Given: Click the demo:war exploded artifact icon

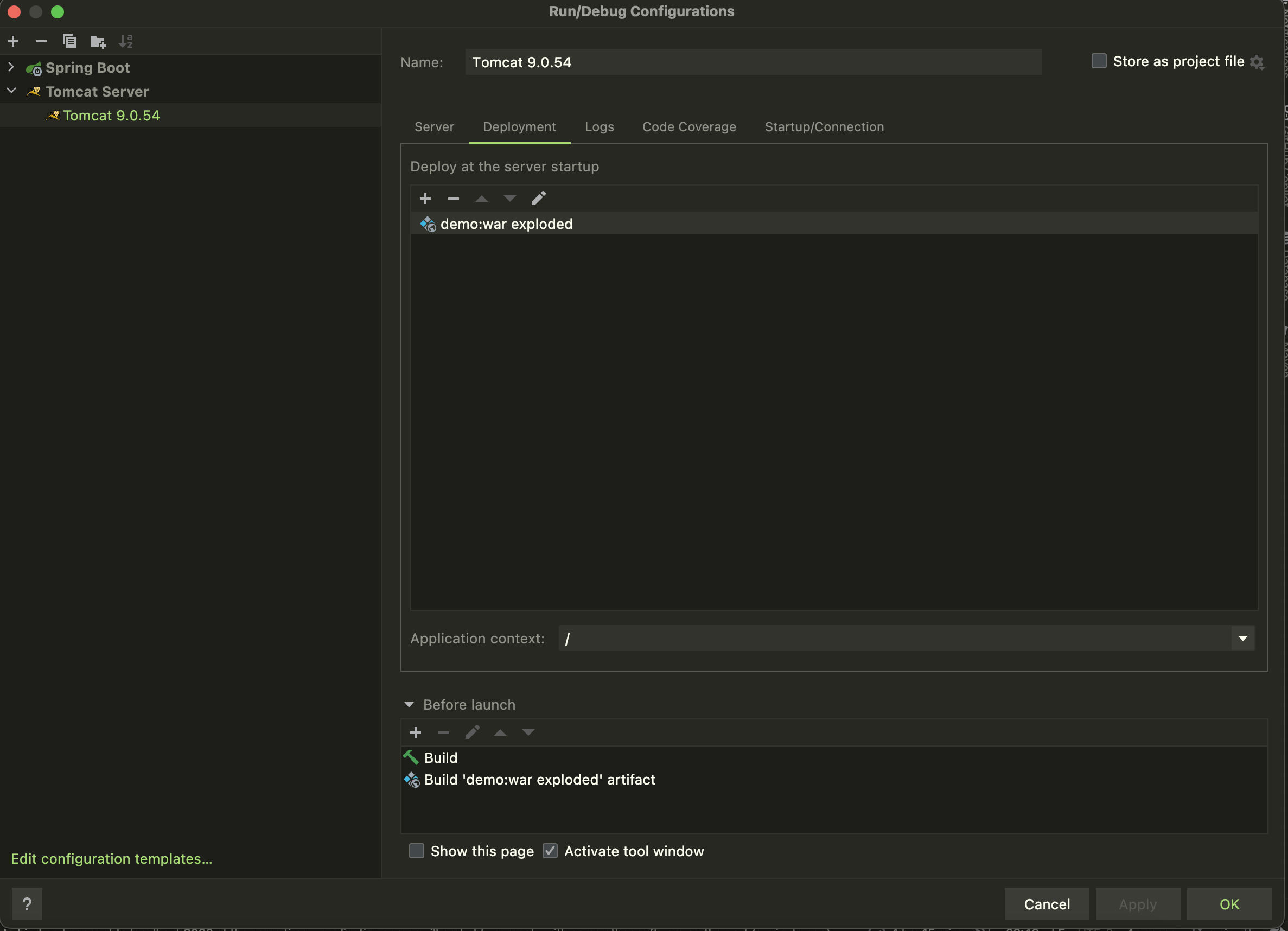Looking at the screenshot, I should 428,225.
